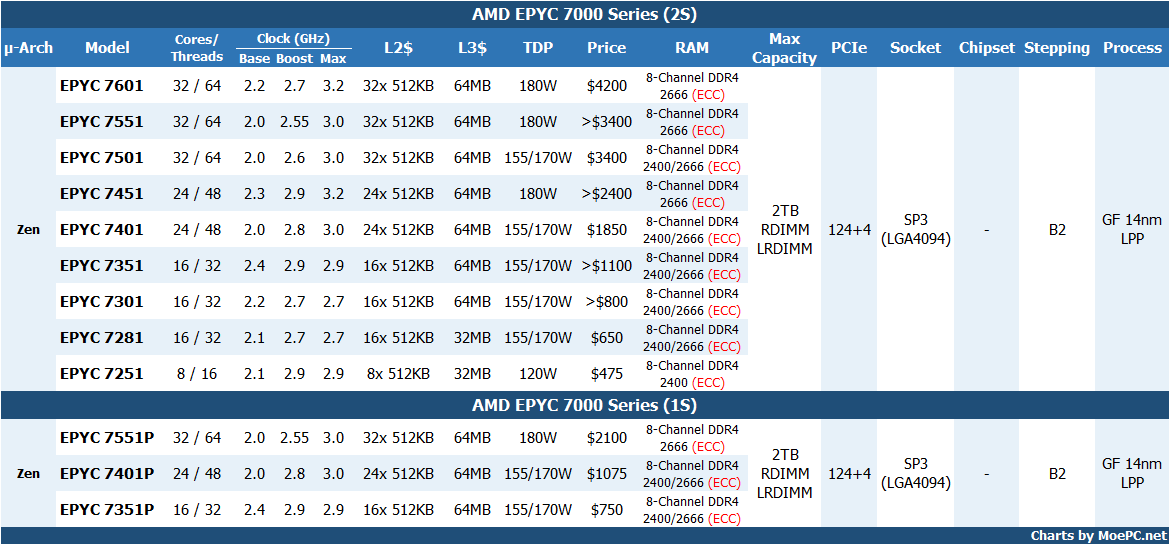Click the 8x 512KB L2 cache value
The height and width of the screenshot is (545, 1170).
click(398, 373)
